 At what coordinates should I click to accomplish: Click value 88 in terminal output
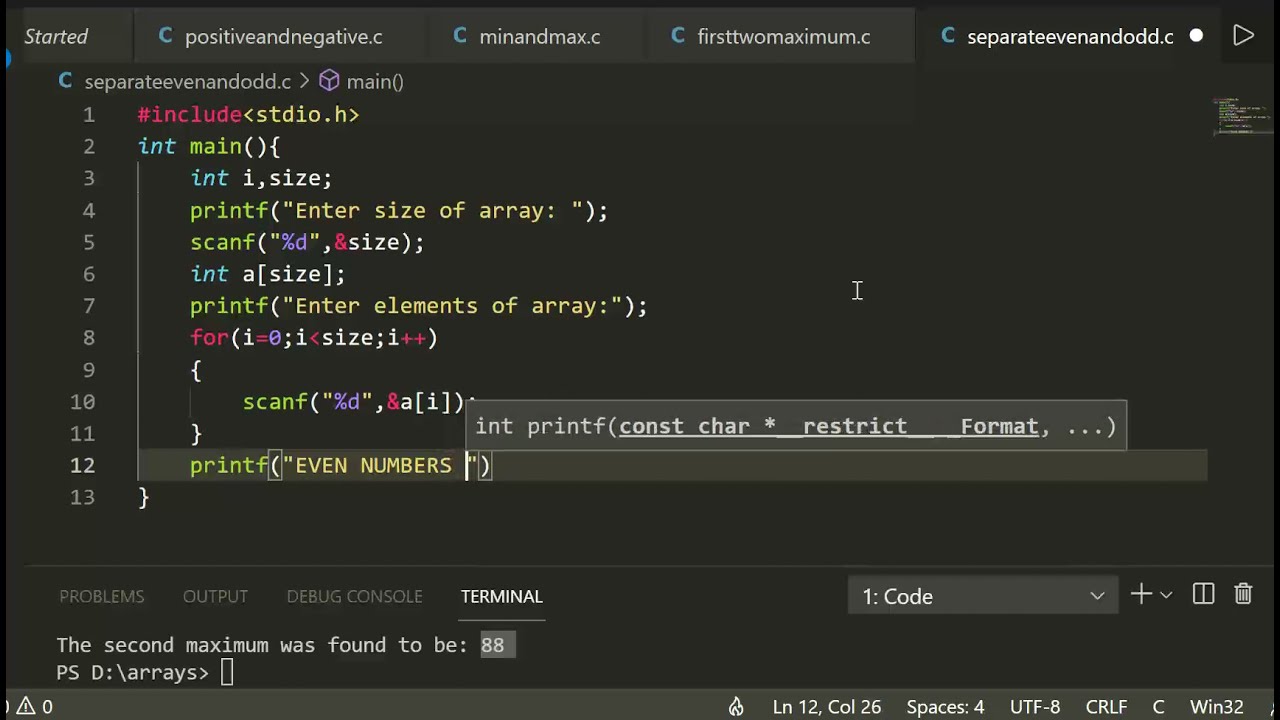pos(492,645)
